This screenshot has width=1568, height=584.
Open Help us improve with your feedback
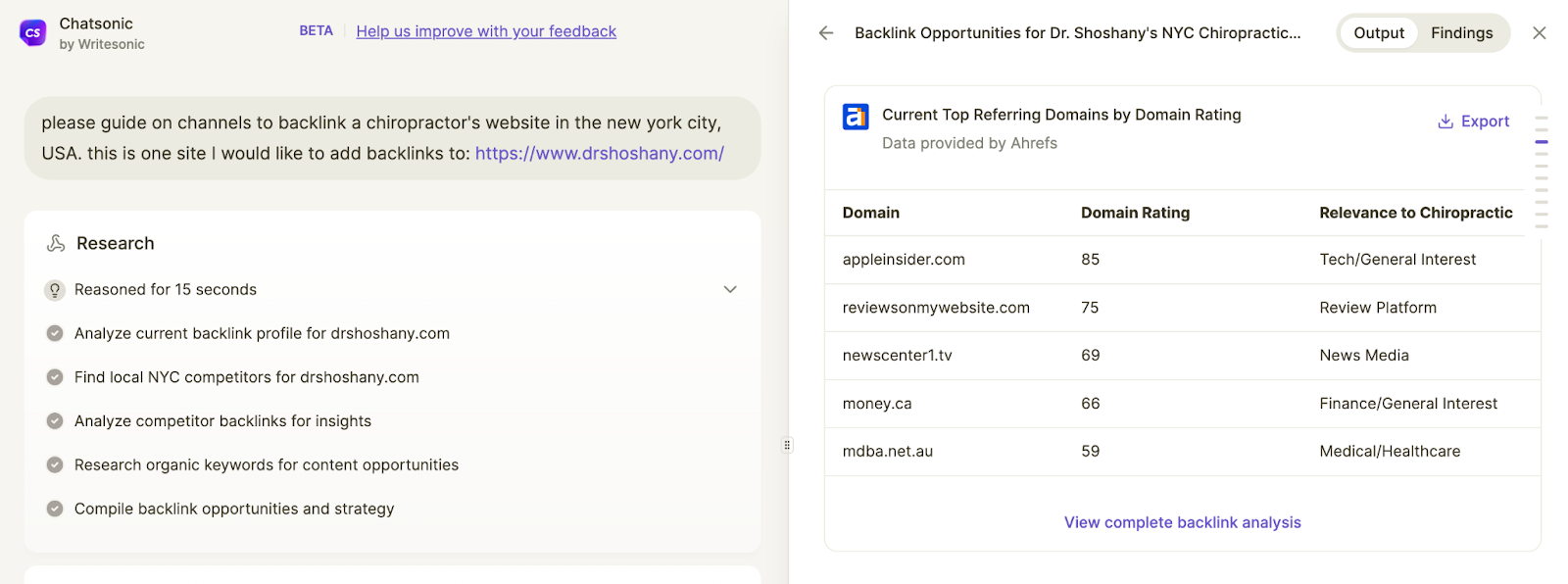[x=486, y=31]
